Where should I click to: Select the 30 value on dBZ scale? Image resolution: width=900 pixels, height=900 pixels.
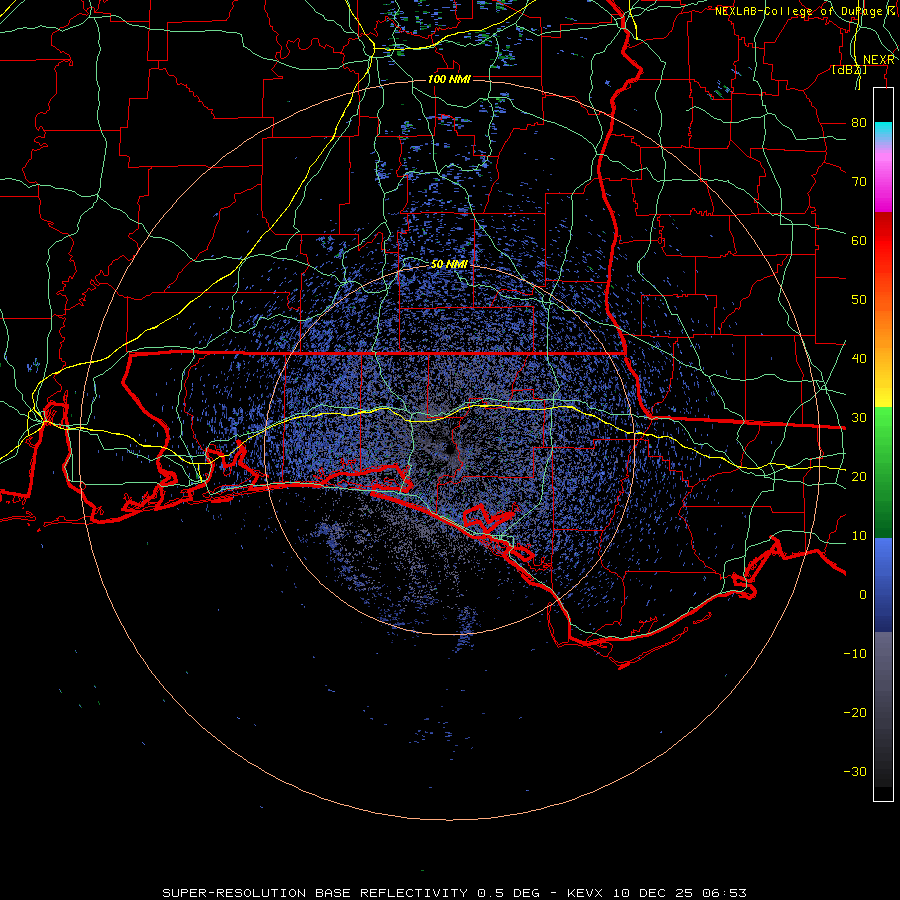(x=859, y=418)
